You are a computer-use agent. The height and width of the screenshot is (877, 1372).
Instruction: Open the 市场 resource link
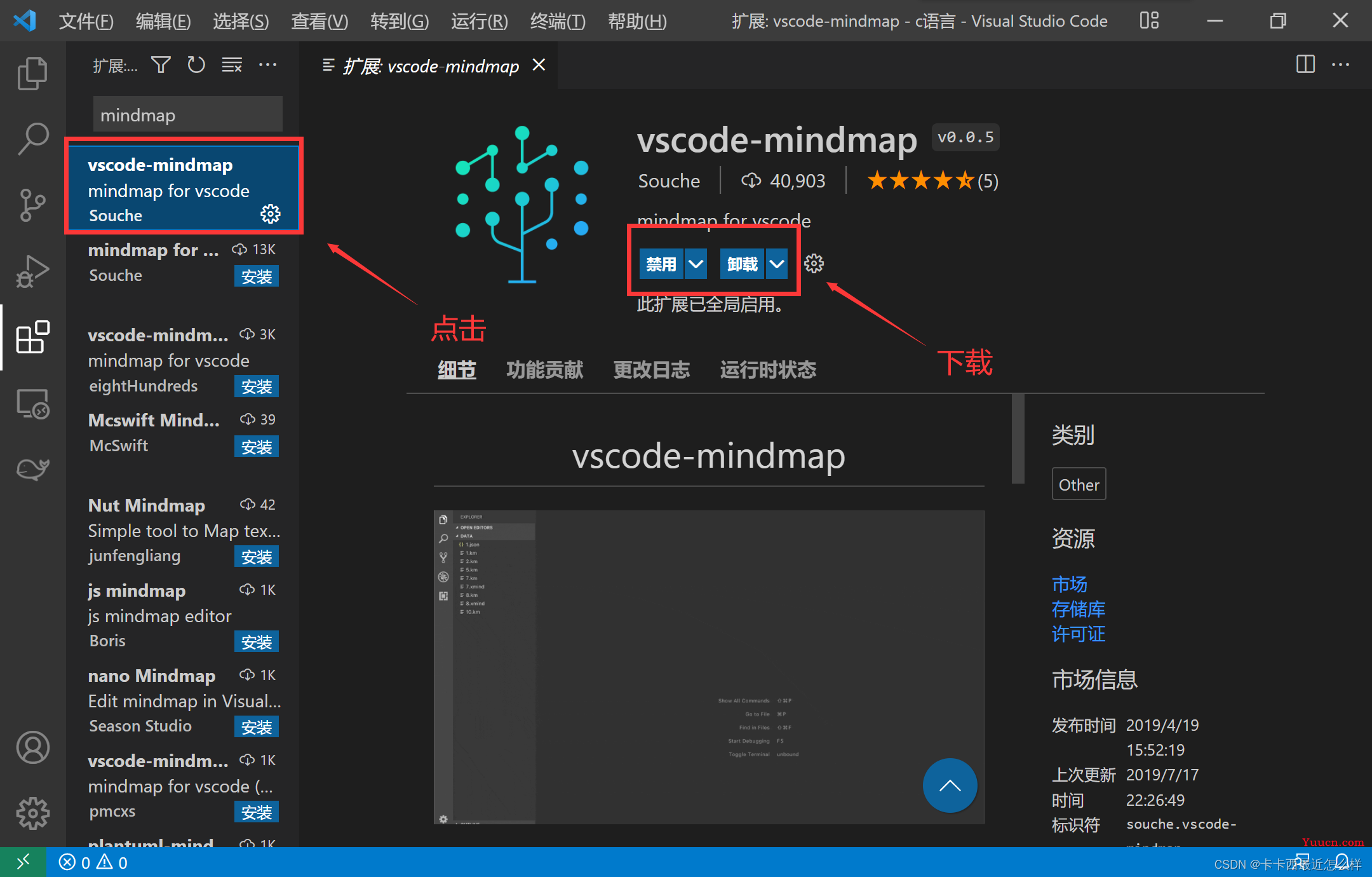(1070, 583)
